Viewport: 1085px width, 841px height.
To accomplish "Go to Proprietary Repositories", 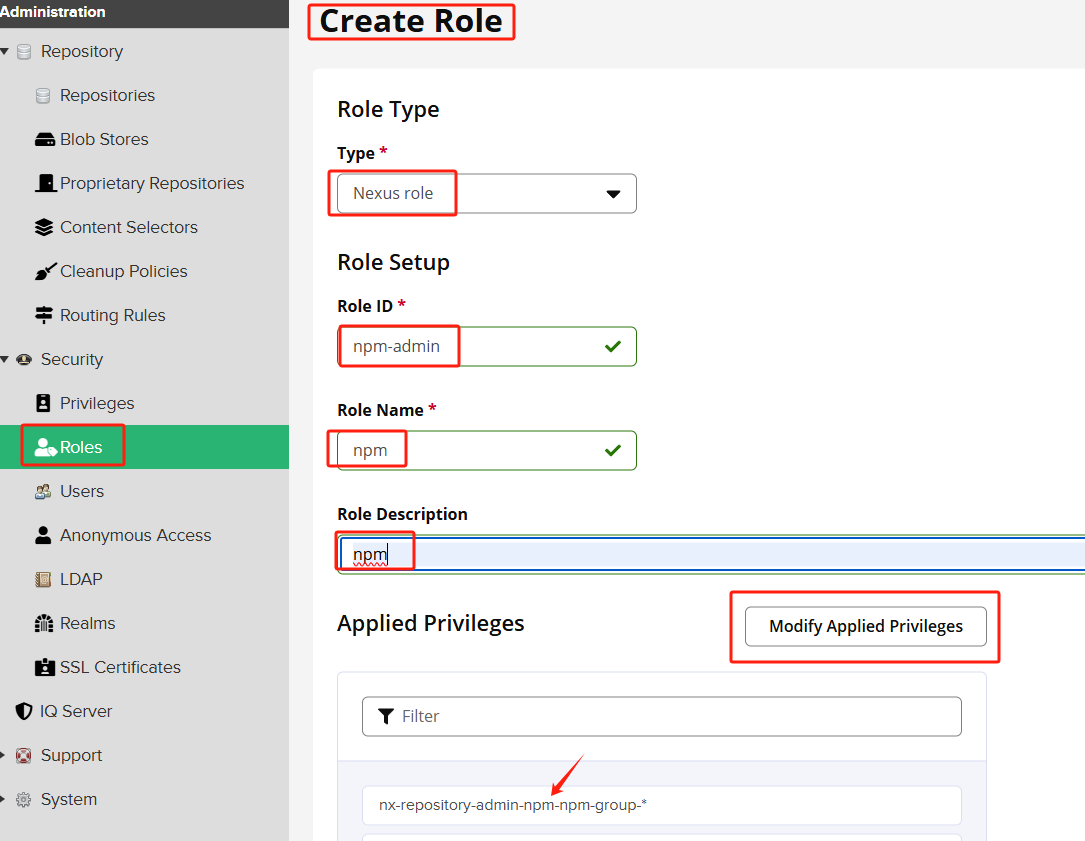I will click(152, 183).
